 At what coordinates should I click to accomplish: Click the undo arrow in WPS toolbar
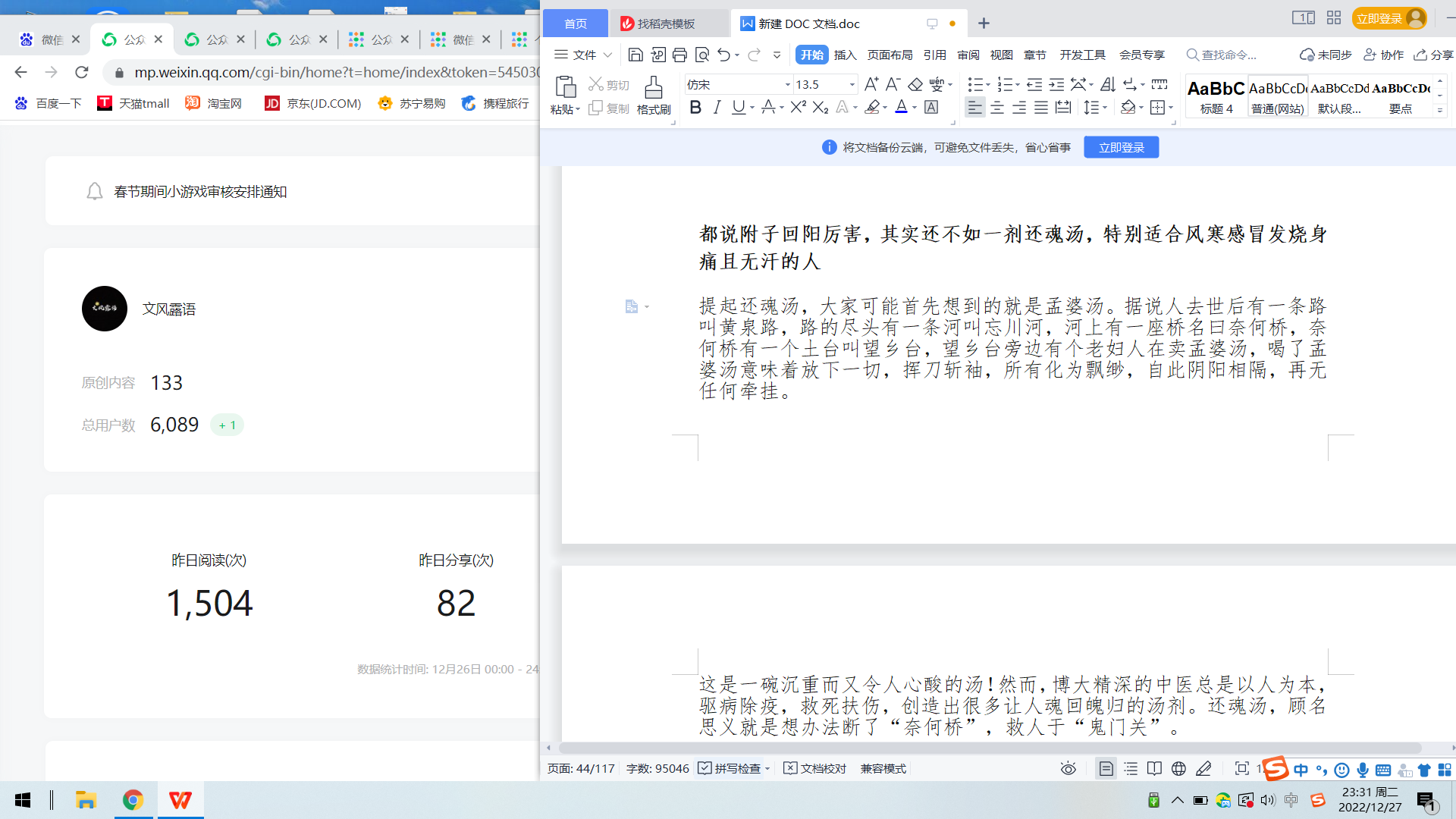click(723, 55)
